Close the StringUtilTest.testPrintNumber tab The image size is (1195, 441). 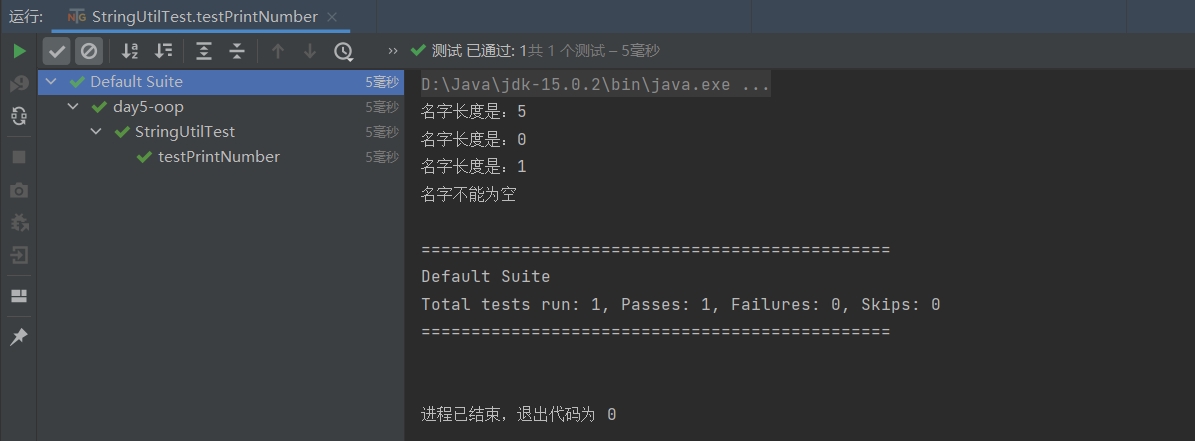click(332, 17)
